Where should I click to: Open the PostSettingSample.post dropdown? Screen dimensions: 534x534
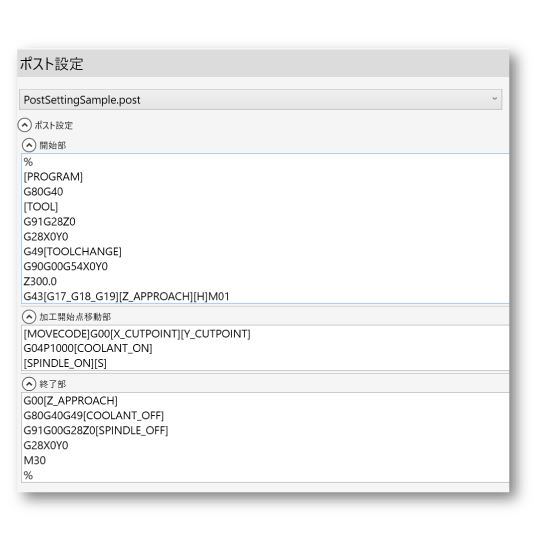tap(261, 99)
